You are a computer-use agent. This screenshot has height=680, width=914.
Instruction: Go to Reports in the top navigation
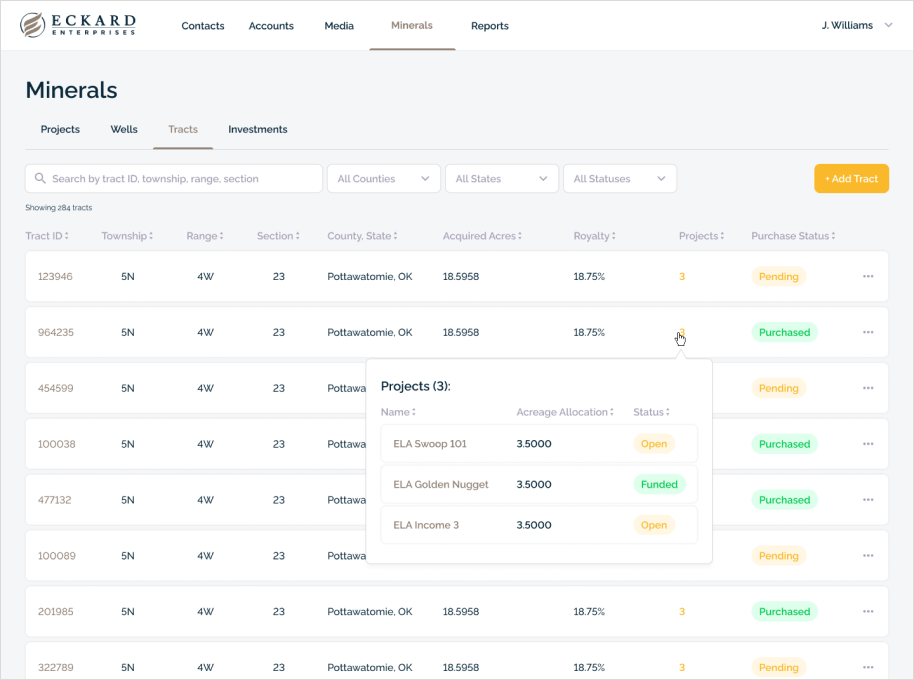[x=490, y=26]
